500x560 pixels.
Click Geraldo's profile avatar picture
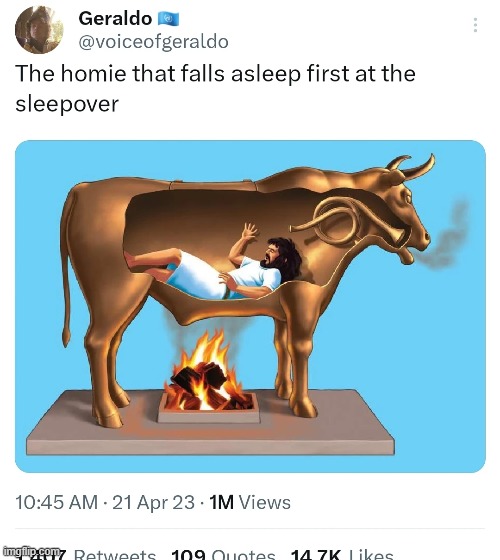[39, 30]
